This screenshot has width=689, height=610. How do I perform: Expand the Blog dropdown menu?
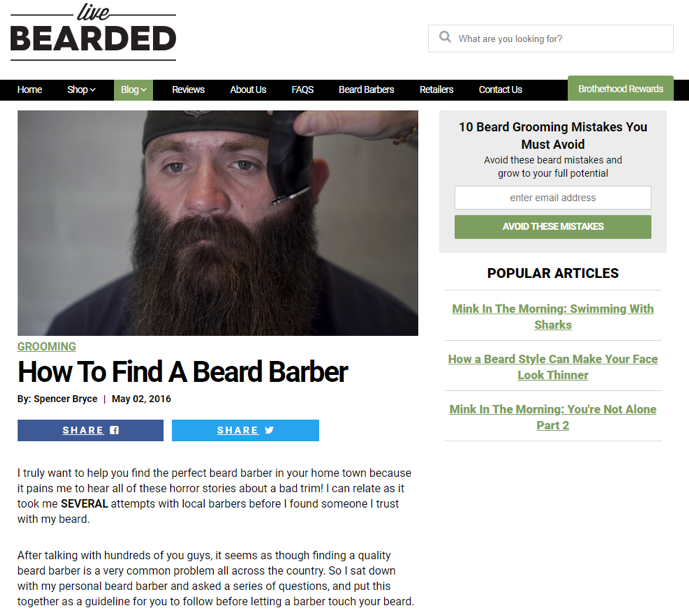[x=133, y=90]
